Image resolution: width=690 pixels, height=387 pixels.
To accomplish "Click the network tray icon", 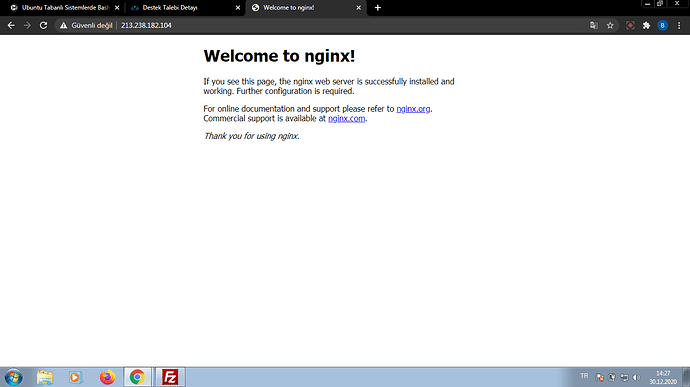I will 624,377.
